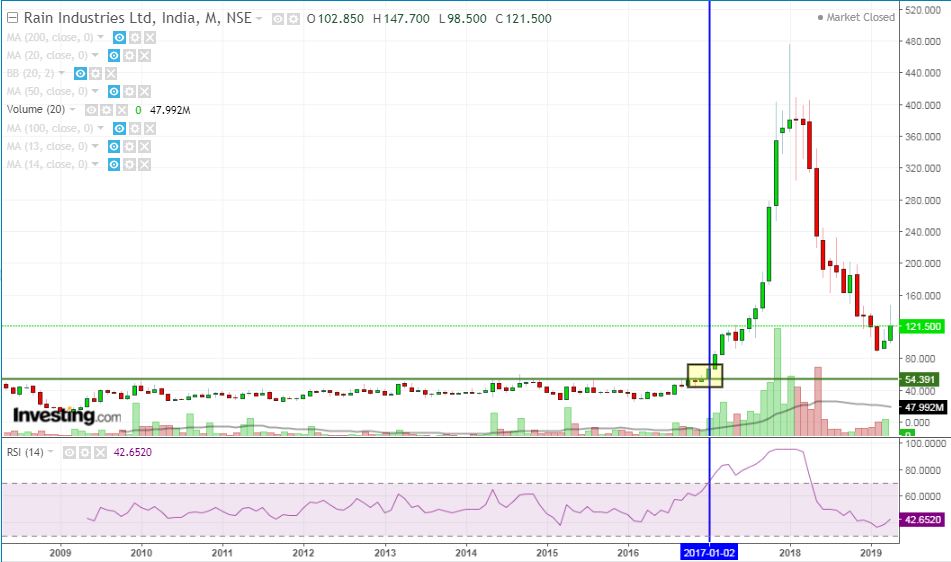Open settings gear for Volume (20)
The width and height of the screenshot is (951, 562).
point(106,110)
